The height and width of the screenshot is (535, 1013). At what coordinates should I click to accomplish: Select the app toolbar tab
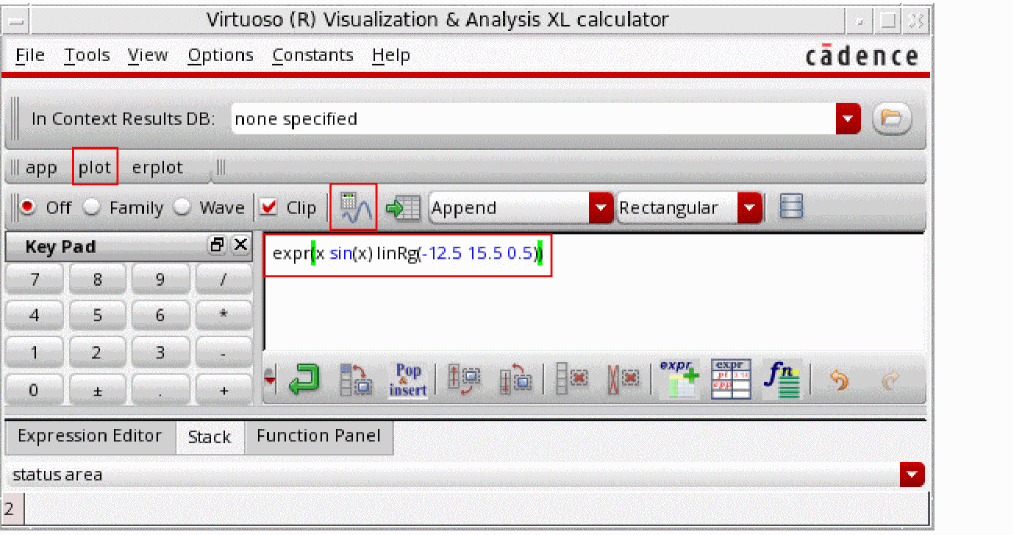tap(41, 168)
